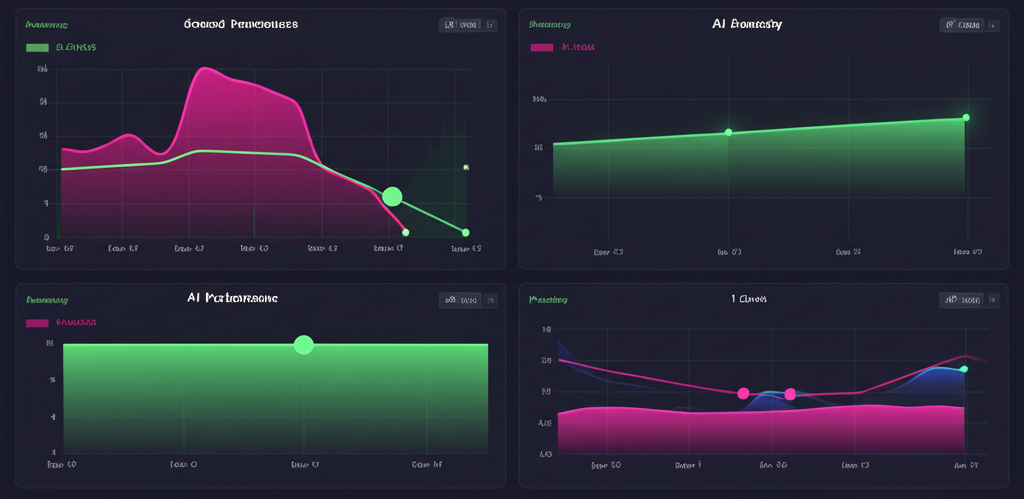Open the range dropdown in the bottom-left chart panel
Screen dimensions: 1024x499
[463, 299]
